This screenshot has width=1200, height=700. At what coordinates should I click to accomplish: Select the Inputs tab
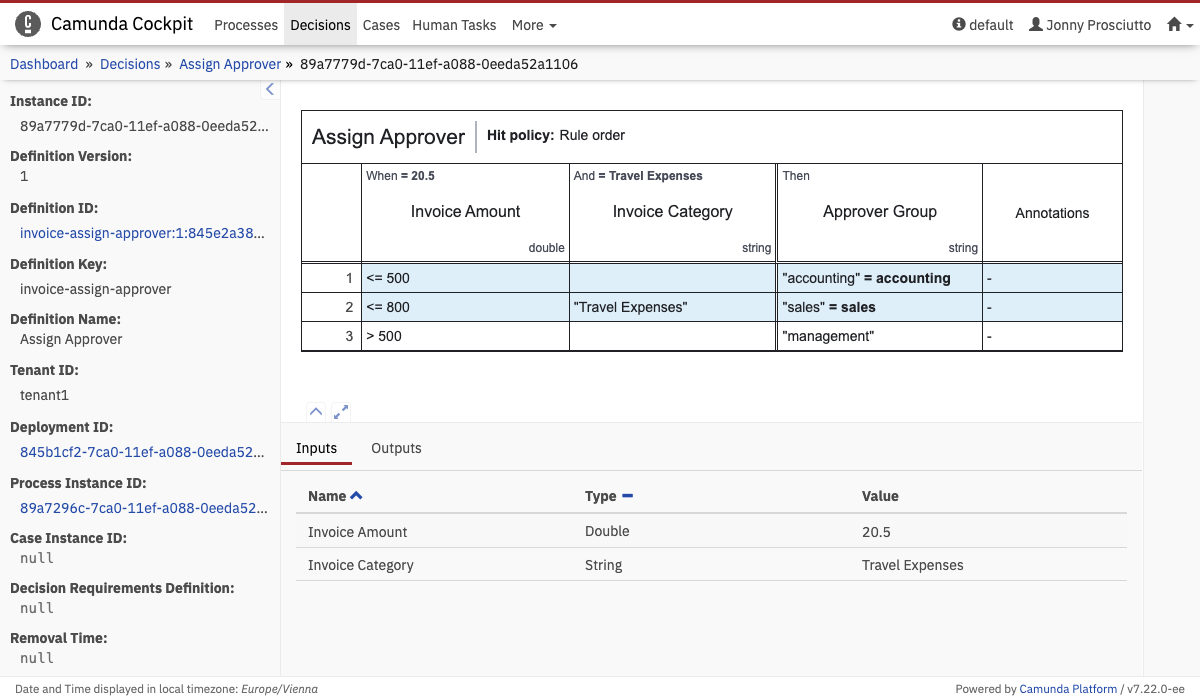click(316, 448)
